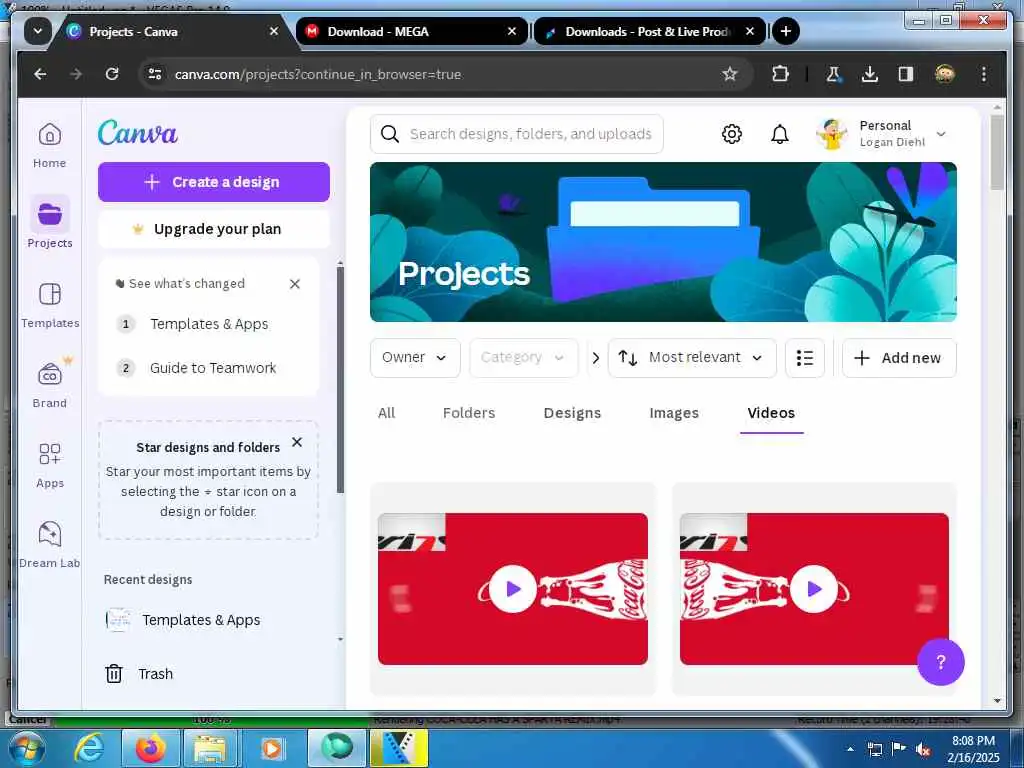Image resolution: width=1024 pixels, height=768 pixels.
Task: Select the Videos tab
Action: pyautogui.click(x=771, y=413)
